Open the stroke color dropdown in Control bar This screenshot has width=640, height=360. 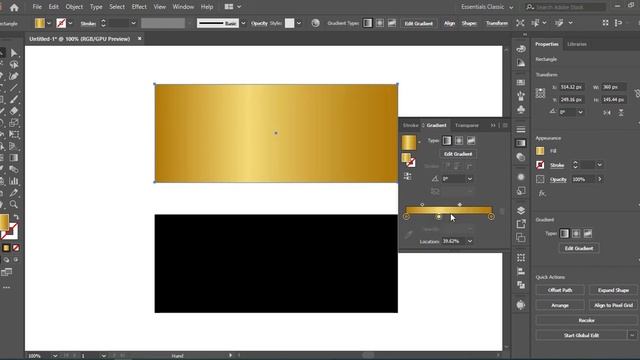pyautogui.click(x=70, y=23)
